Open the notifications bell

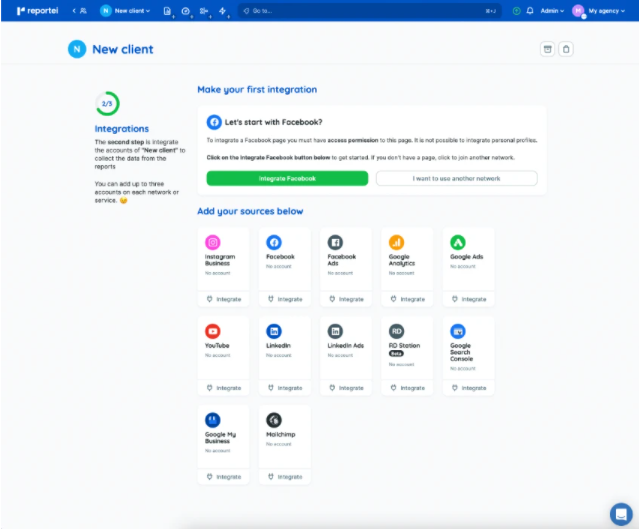pos(530,11)
